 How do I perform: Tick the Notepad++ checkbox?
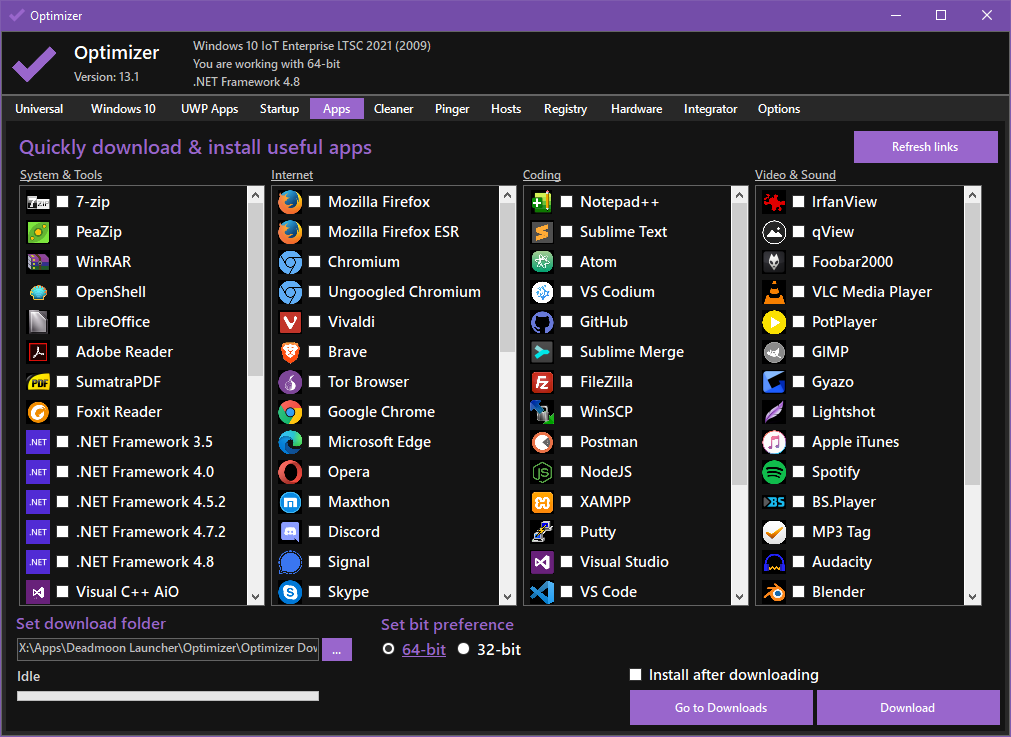(567, 202)
